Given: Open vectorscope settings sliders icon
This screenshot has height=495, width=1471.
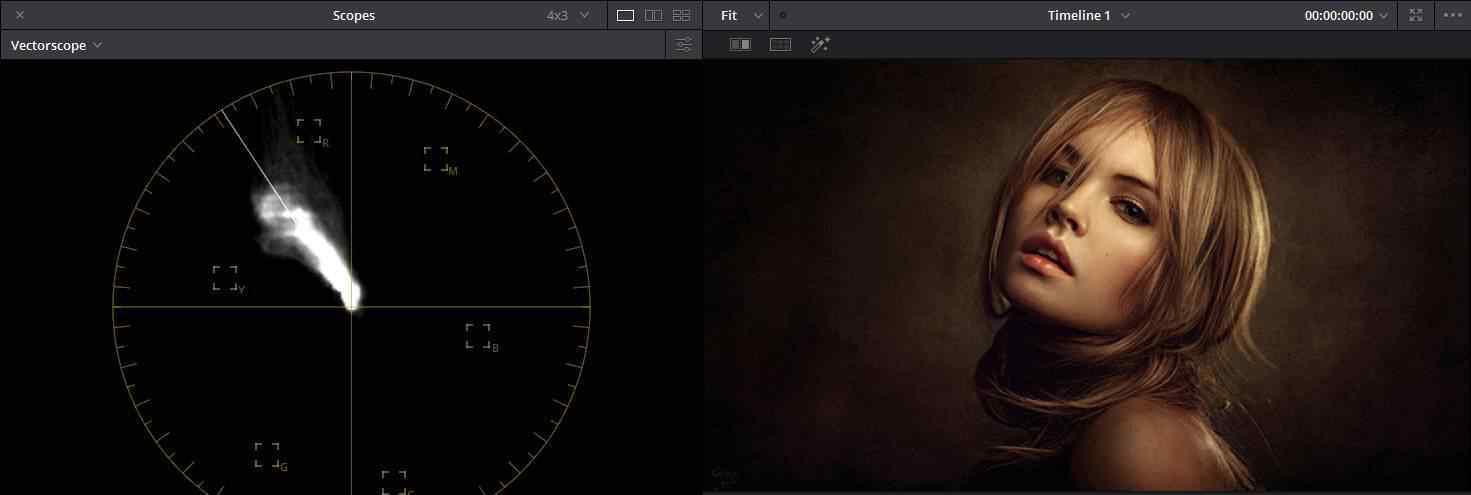Looking at the screenshot, I should pyautogui.click(x=684, y=45).
